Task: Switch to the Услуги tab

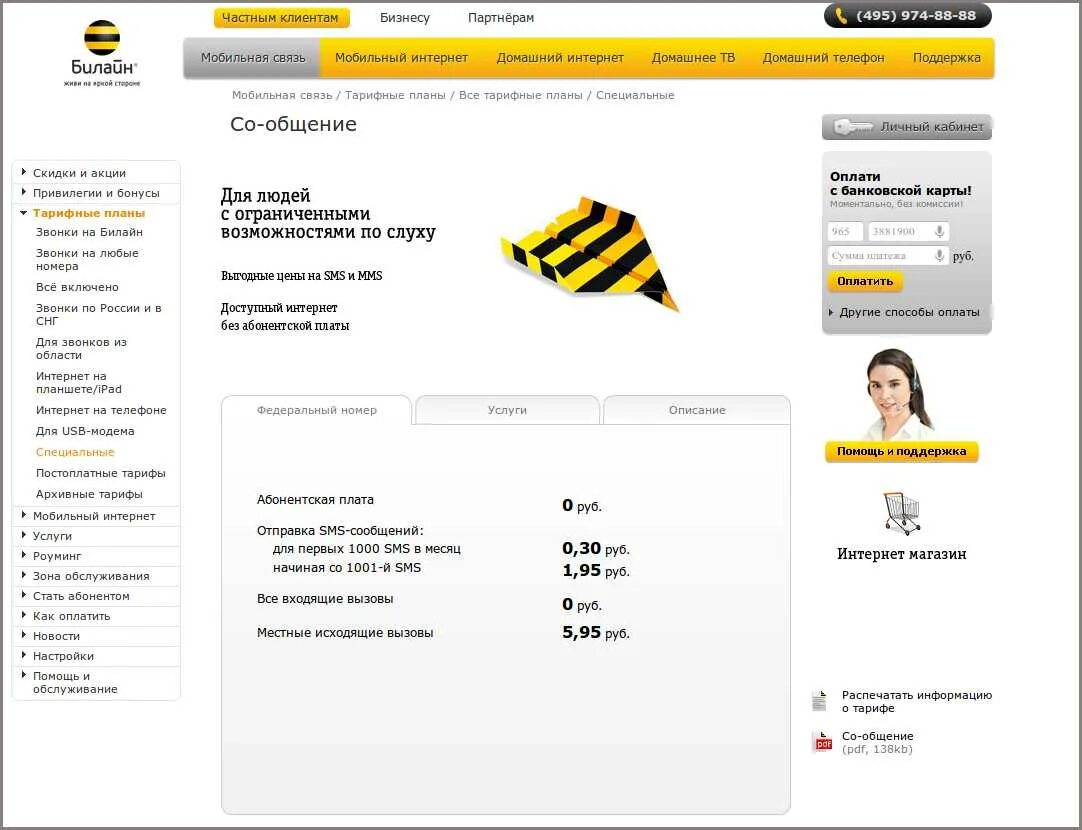Action: pyautogui.click(x=507, y=410)
